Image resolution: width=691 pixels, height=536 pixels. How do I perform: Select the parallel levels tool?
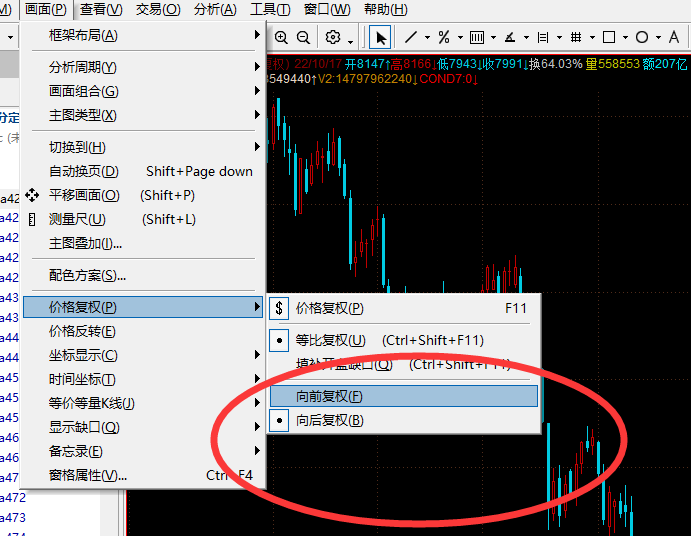click(543, 37)
